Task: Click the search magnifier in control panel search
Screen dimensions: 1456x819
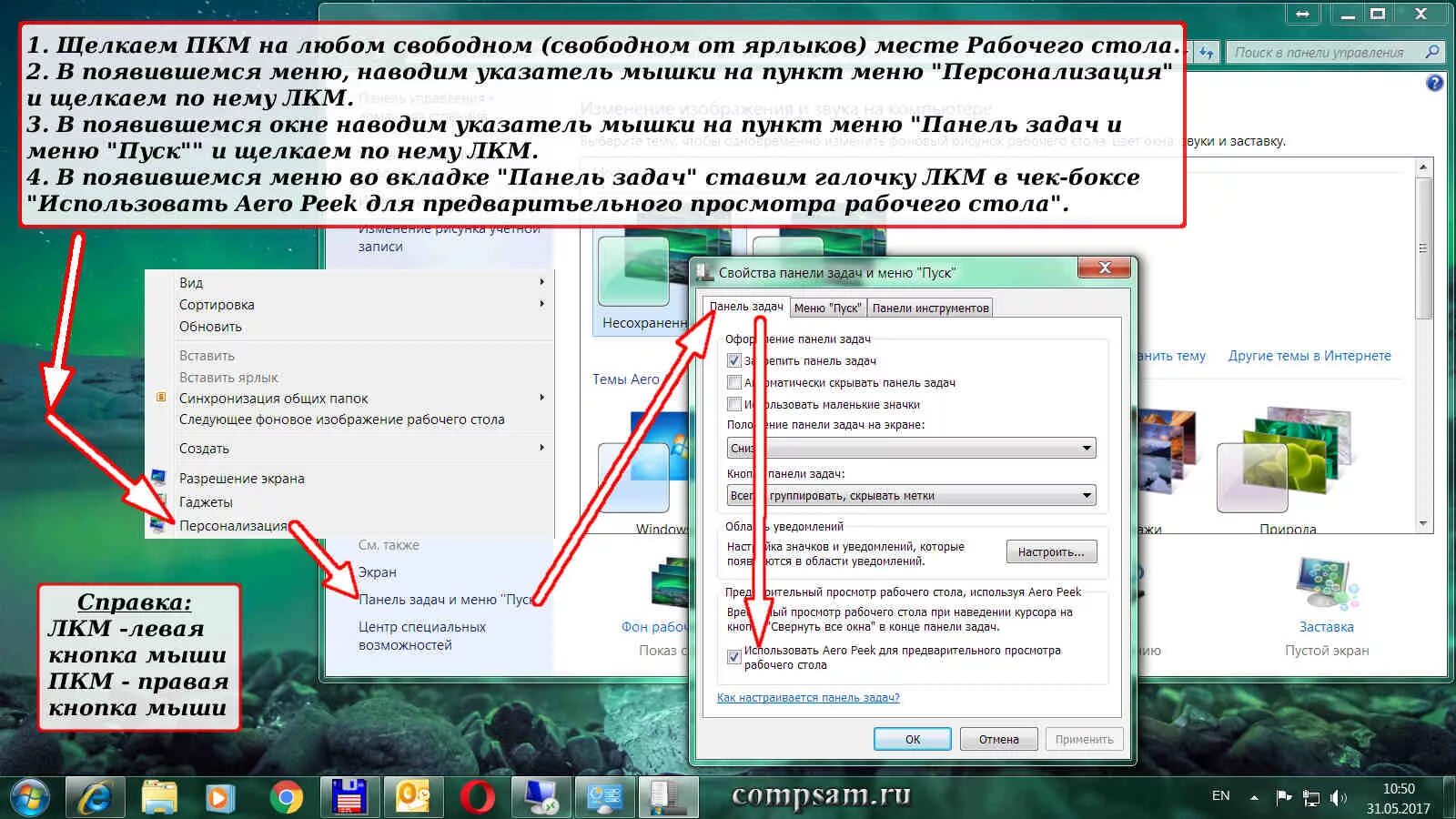Action: [1431, 52]
